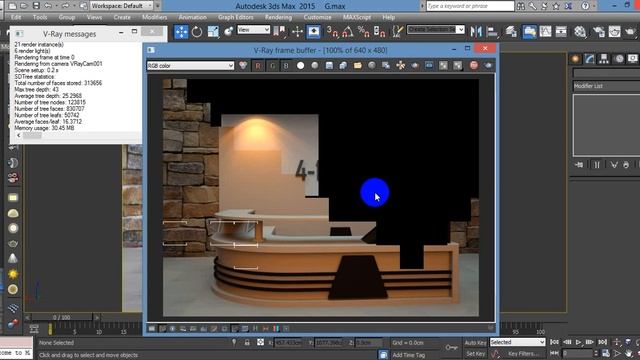
Task: Select the Modify panel tab
Action: coord(589,59)
